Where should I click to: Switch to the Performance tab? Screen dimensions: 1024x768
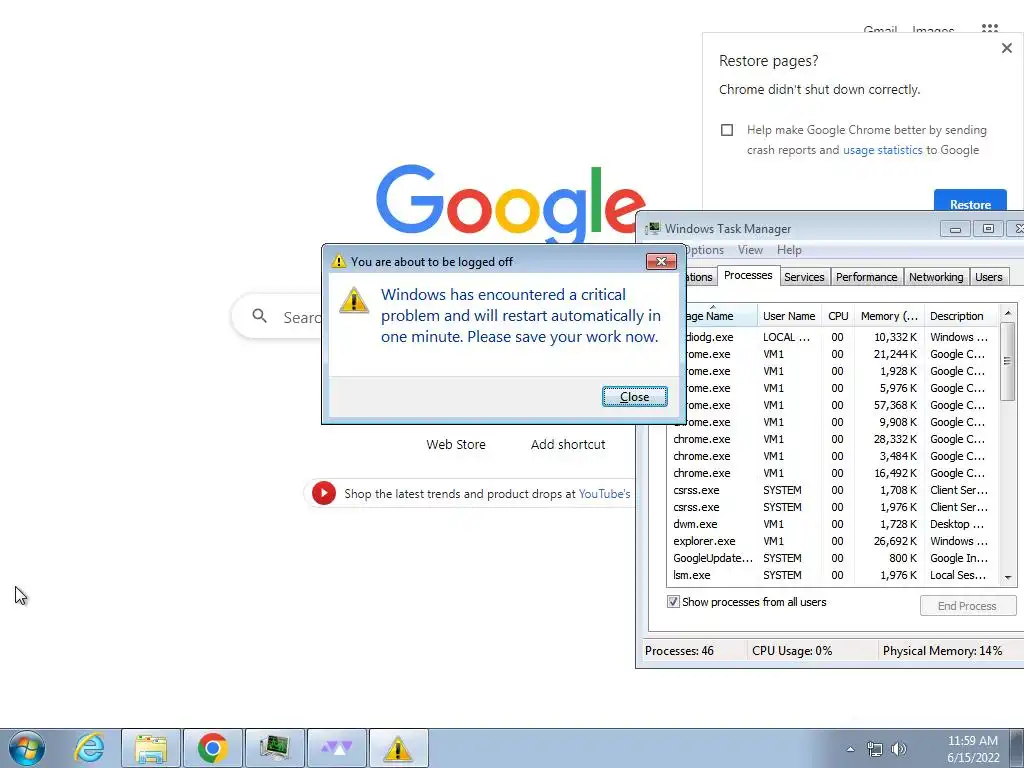coord(866,277)
